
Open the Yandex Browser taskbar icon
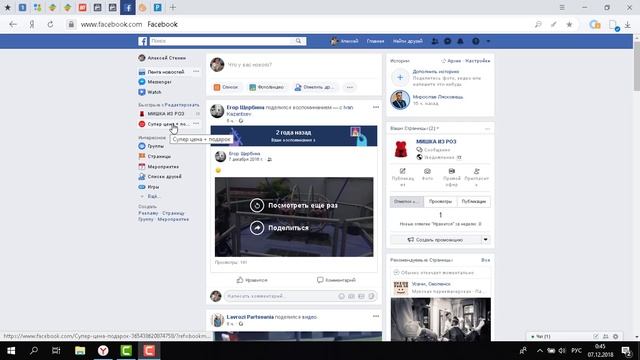[x=103, y=351]
